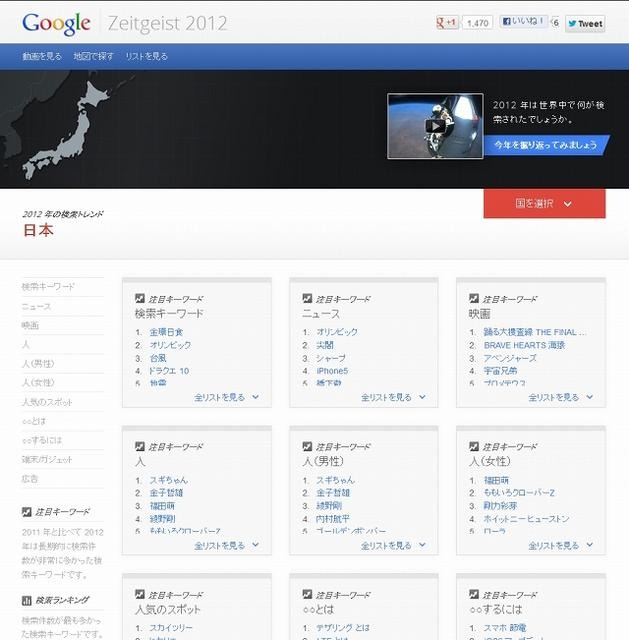
Task: Open 金環日食 in 検索キーワード list
Action: (x=166, y=332)
